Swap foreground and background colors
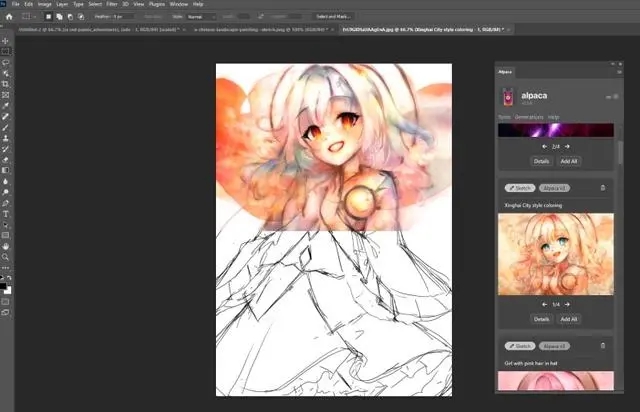The height and width of the screenshot is (412, 640). pos(9,278)
